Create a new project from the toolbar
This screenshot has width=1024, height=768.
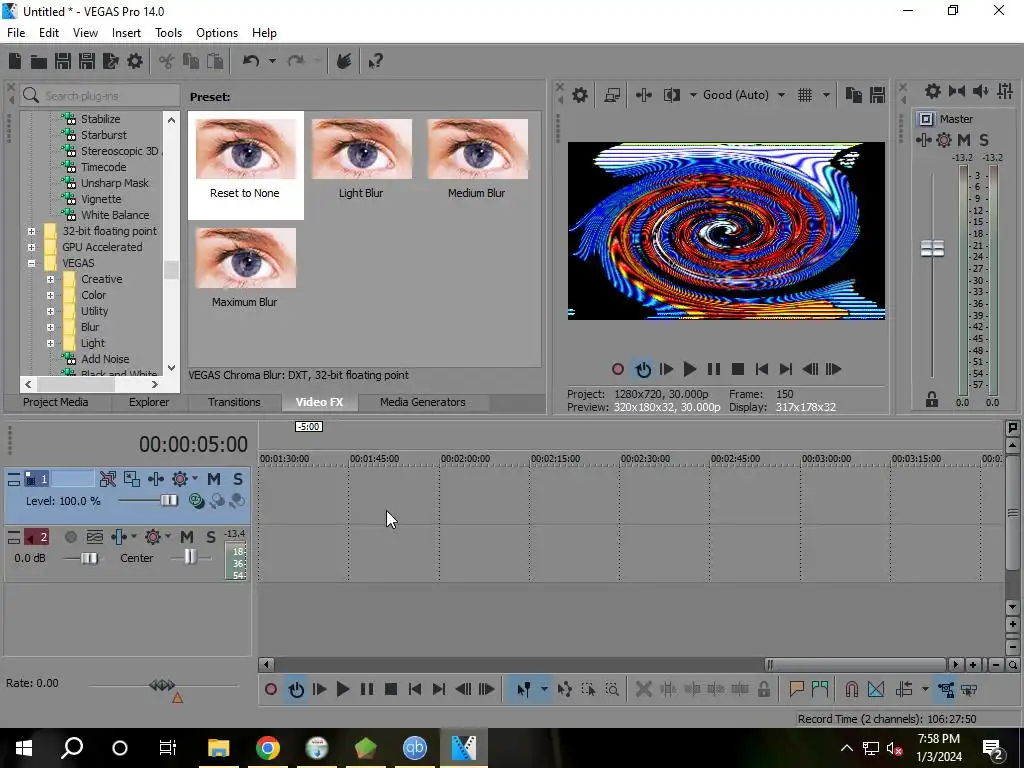15,61
